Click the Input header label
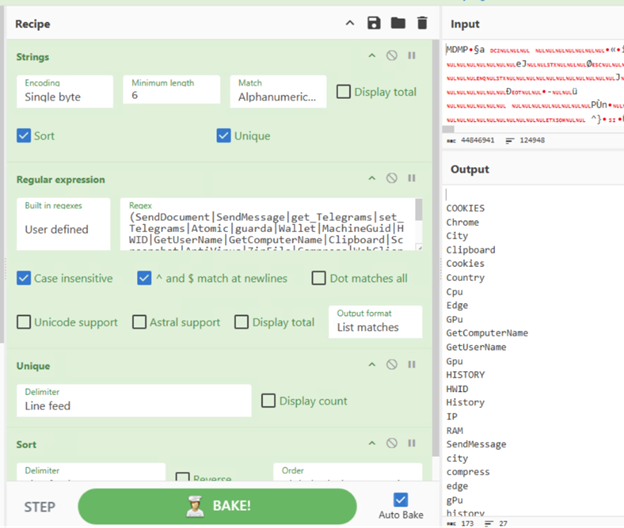The width and height of the screenshot is (624, 528). [465, 24]
